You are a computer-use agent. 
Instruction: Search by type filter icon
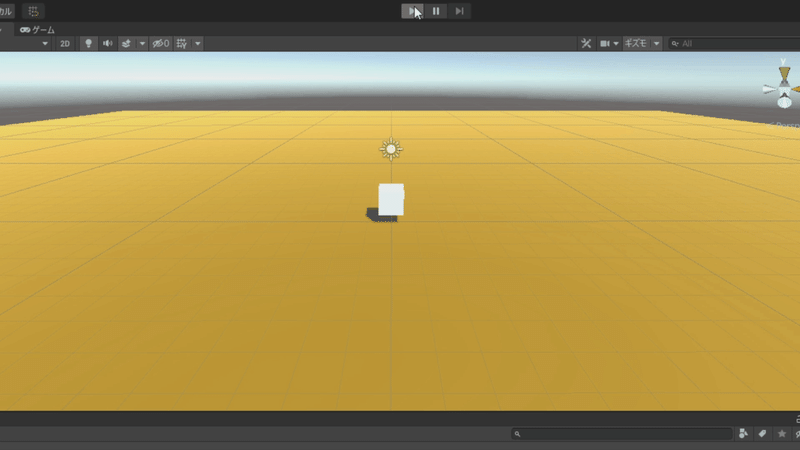click(743, 434)
